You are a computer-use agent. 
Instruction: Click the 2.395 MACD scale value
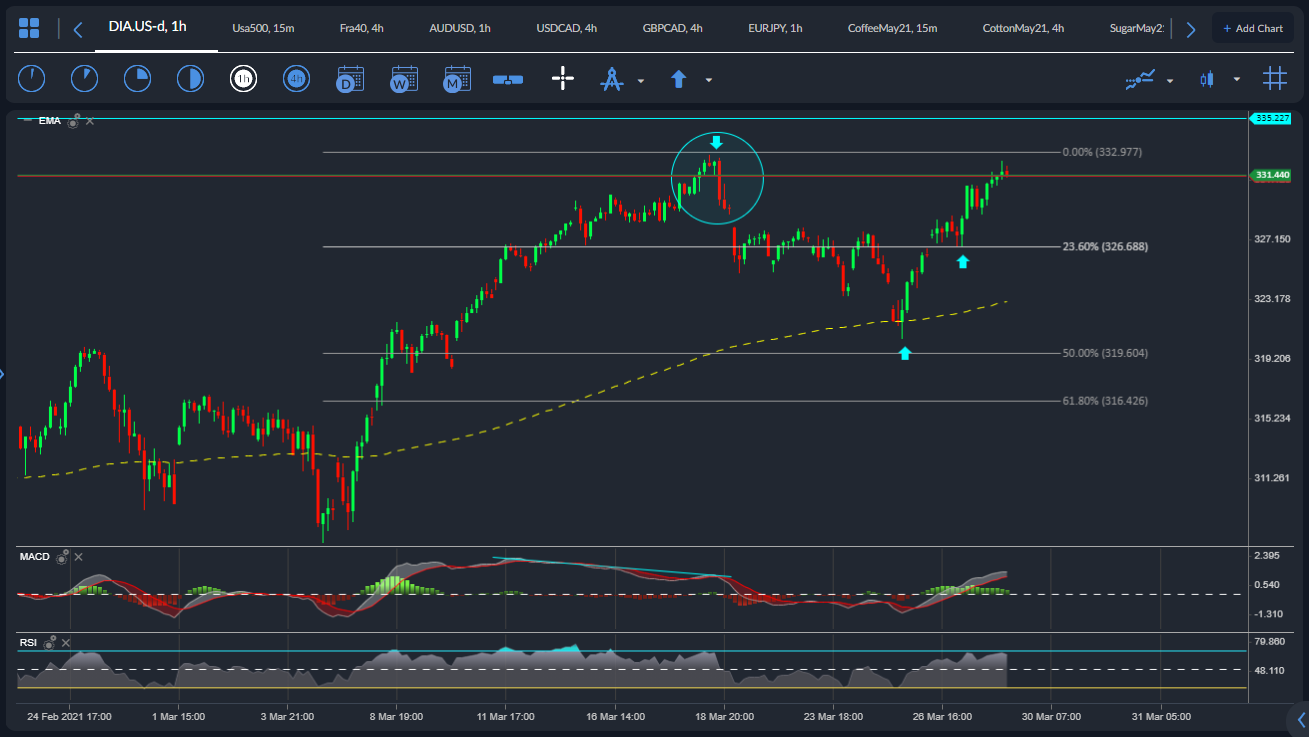[1267, 555]
